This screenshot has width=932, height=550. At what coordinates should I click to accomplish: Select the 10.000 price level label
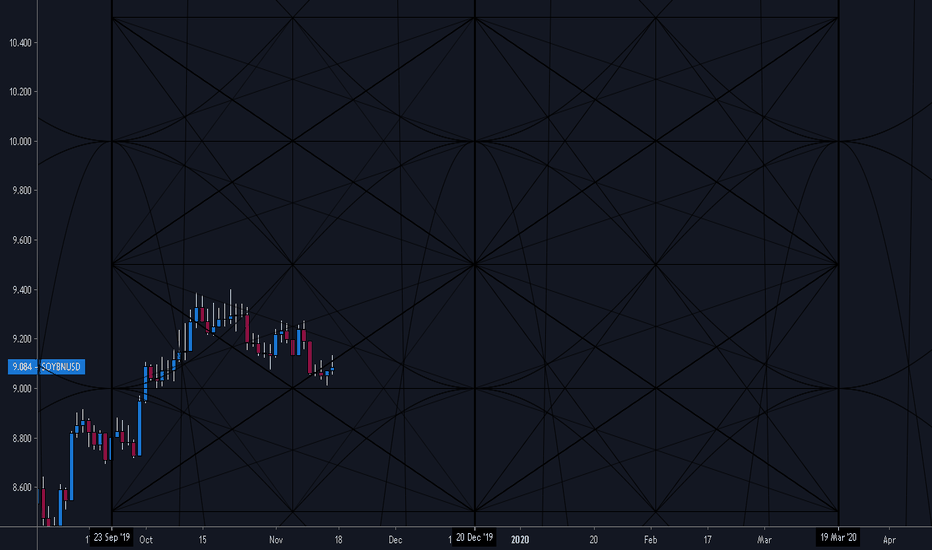[x=20, y=142]
